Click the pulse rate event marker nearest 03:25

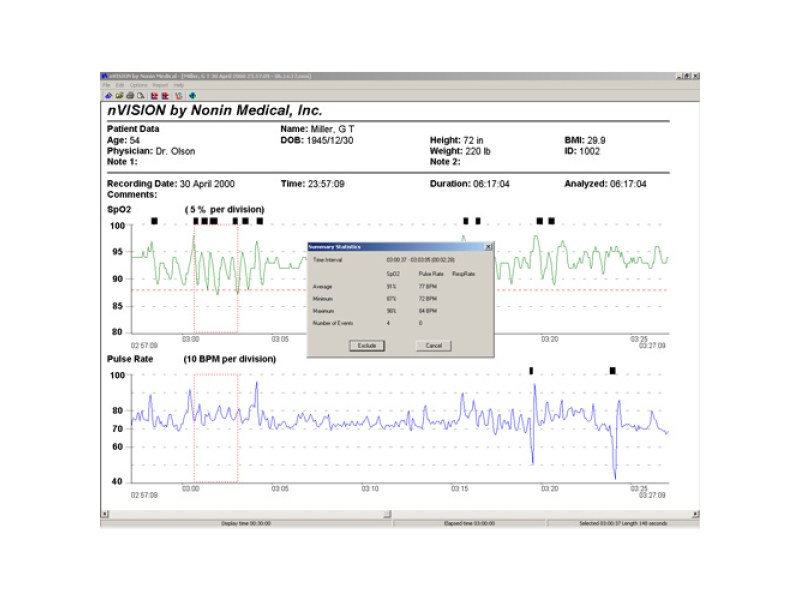point(613,371)
